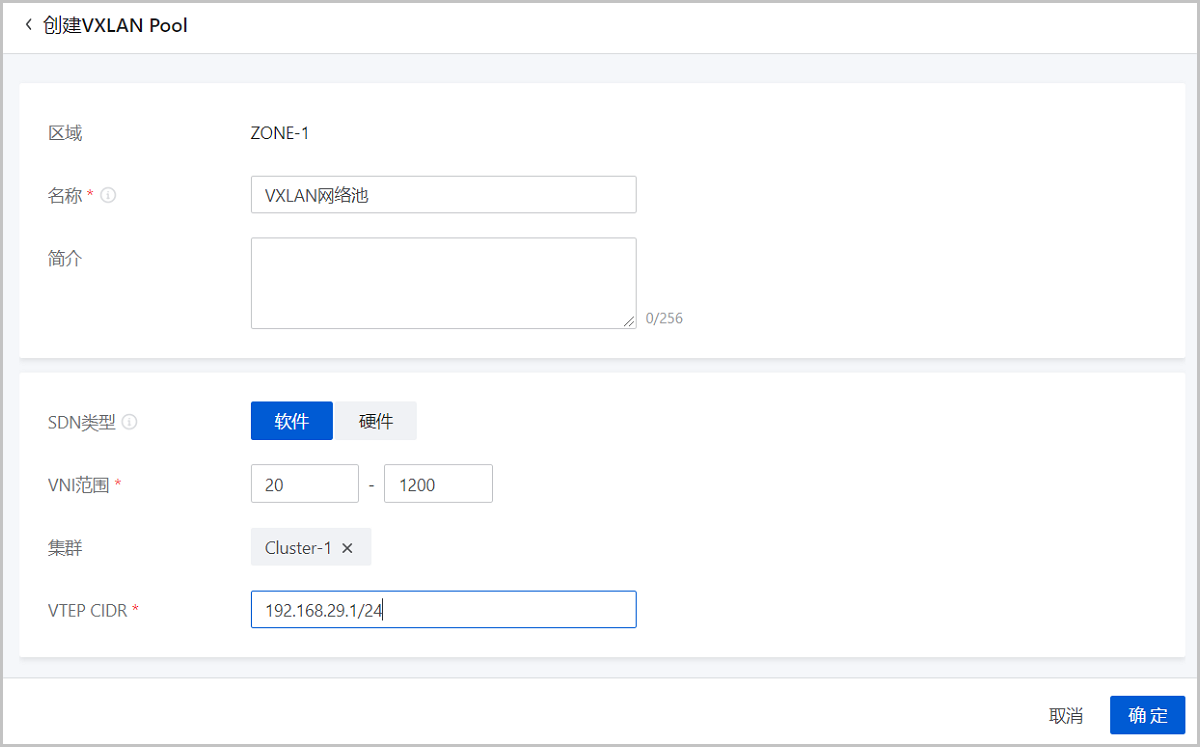Screen dimensions: 1200x747
Task: Select the 软件 SDN type option
Action: (x=291, y=420)
